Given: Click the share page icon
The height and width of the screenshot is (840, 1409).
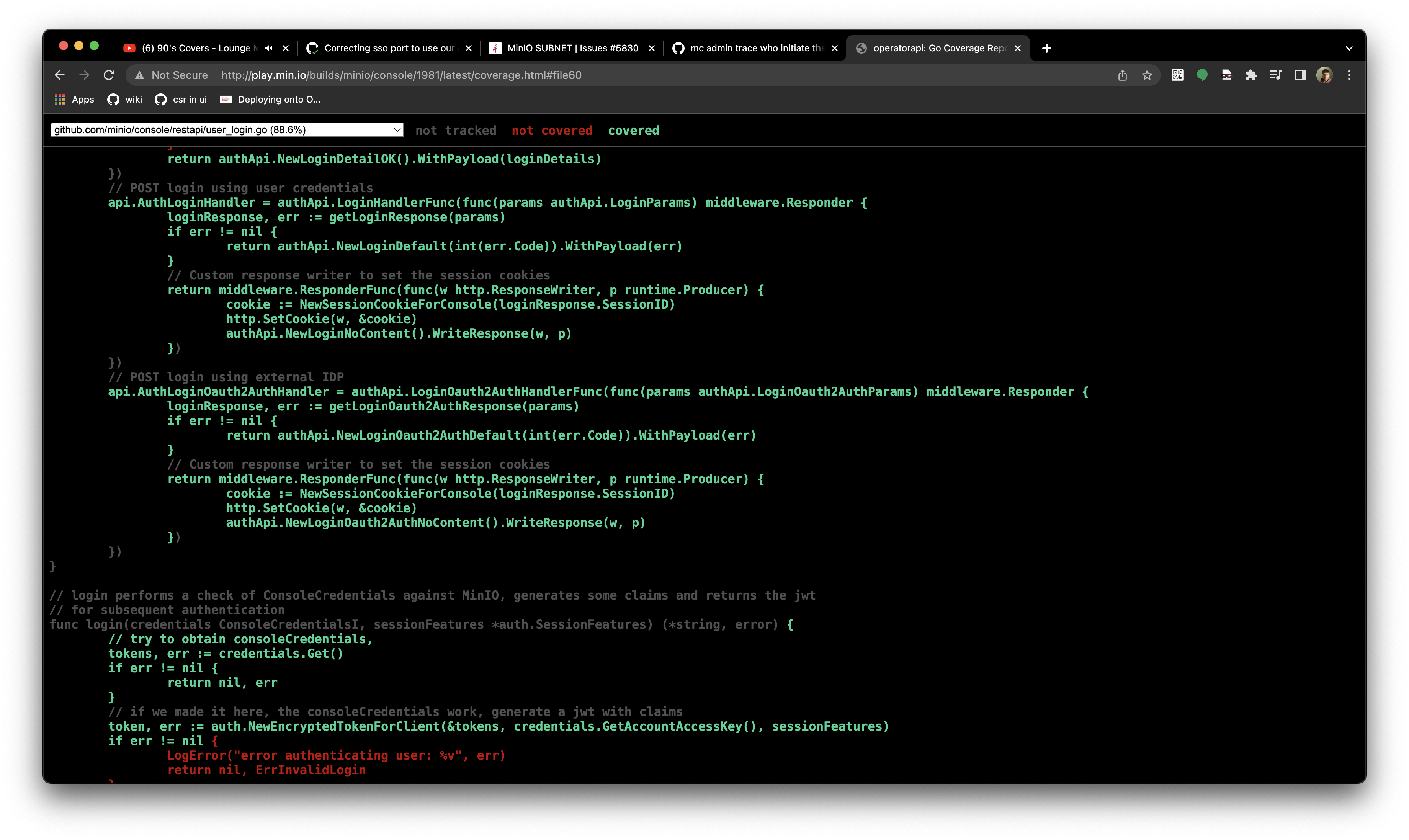Looking at the screenshot, I should 1122,75.
